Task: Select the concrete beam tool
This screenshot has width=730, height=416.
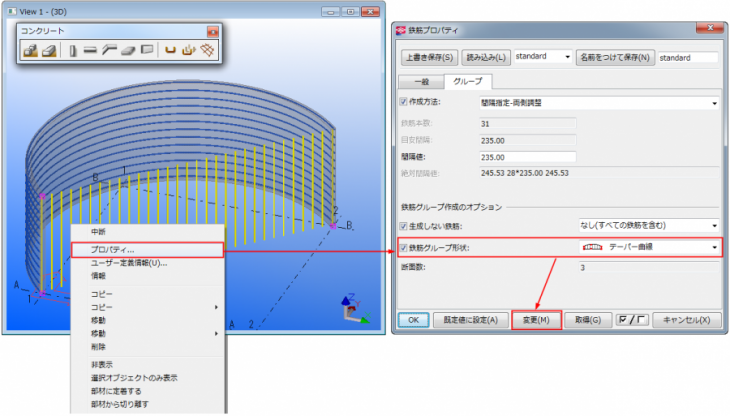Action: pyautogui.click(x=90, y=50)
